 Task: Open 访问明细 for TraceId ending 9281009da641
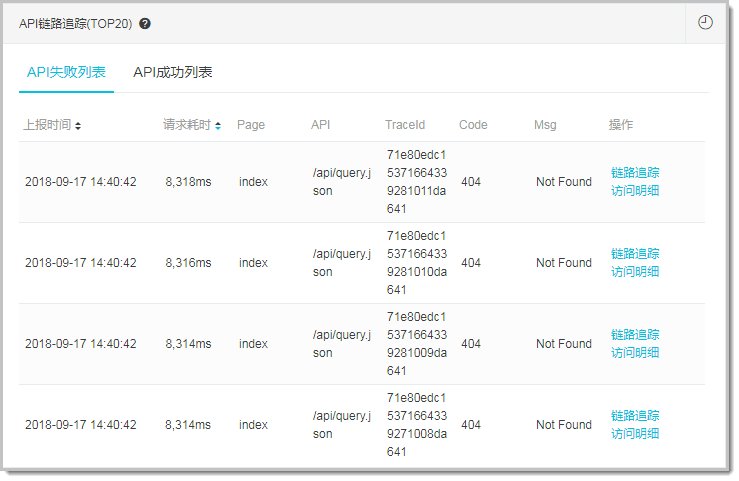(x=635, y=352)
